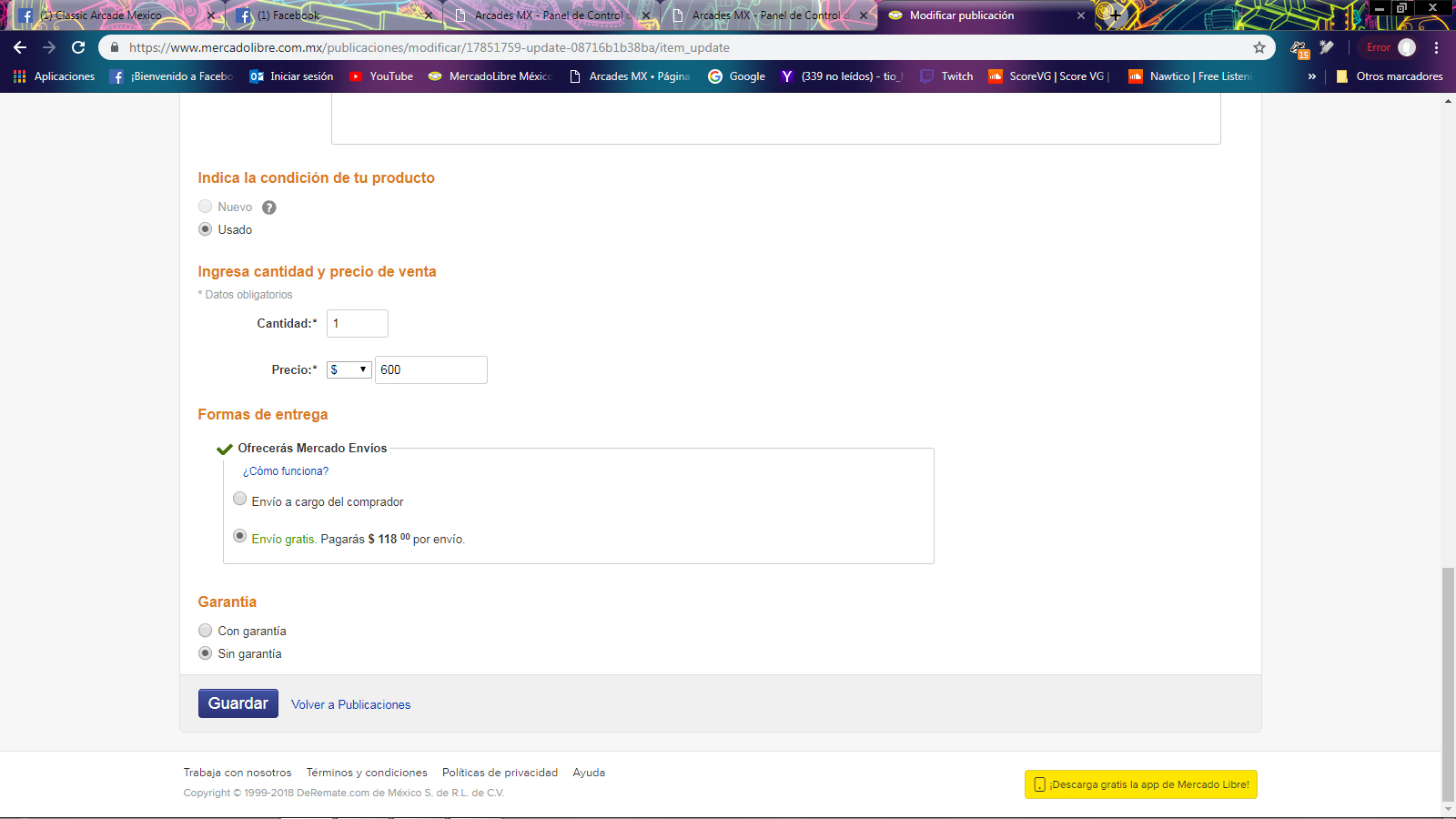Open Twitch bookmark in bookmarks bar

(946, 76)
